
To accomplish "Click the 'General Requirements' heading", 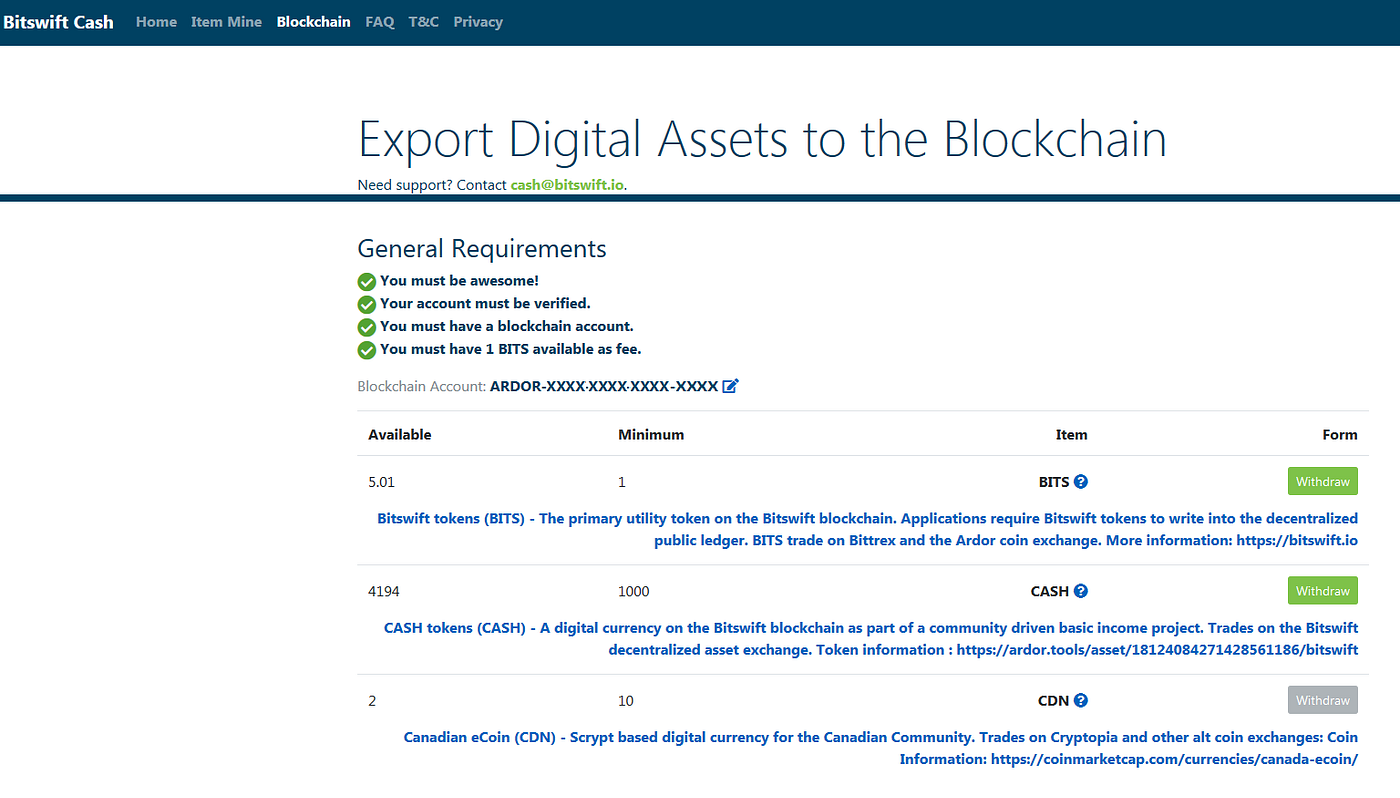I will 482,248.
